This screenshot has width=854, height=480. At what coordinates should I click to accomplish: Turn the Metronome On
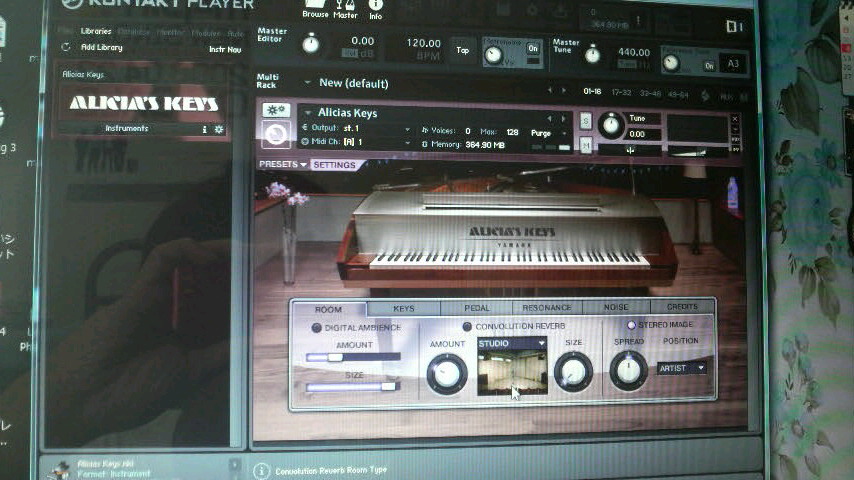coord(533,48)
